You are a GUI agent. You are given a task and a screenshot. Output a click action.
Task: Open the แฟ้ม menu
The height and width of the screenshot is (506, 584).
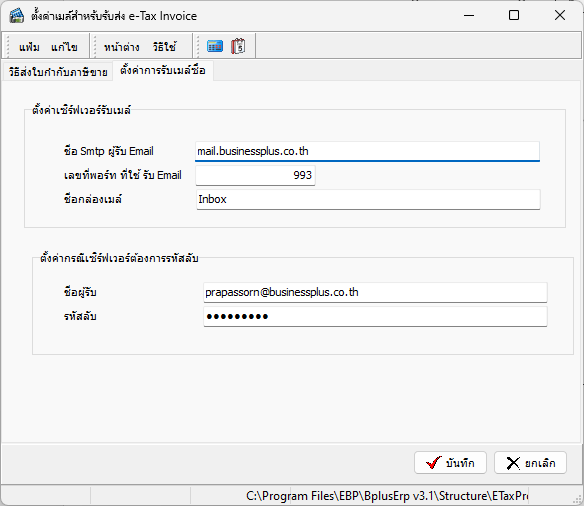tap(29, 47)
